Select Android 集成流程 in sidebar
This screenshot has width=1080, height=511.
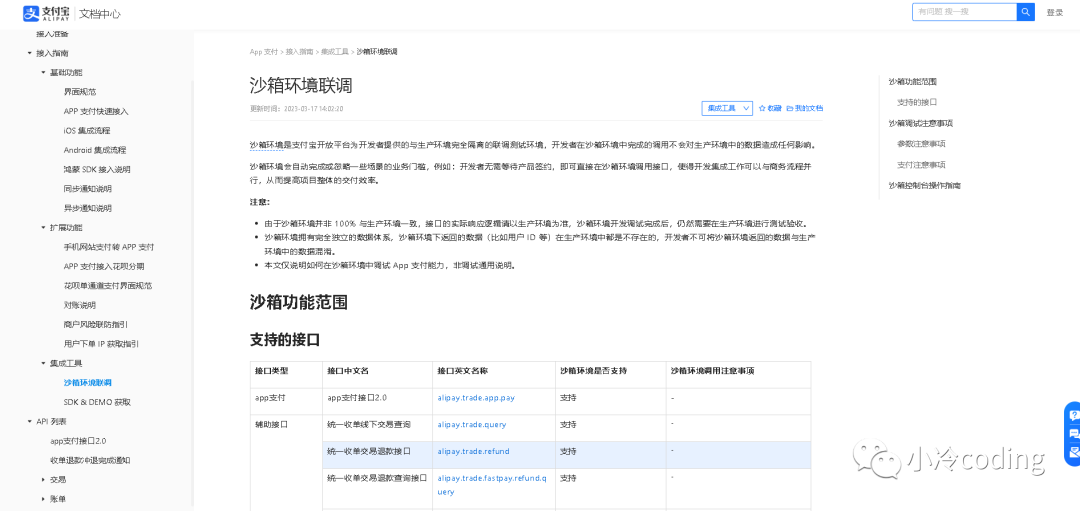point(95,149)
